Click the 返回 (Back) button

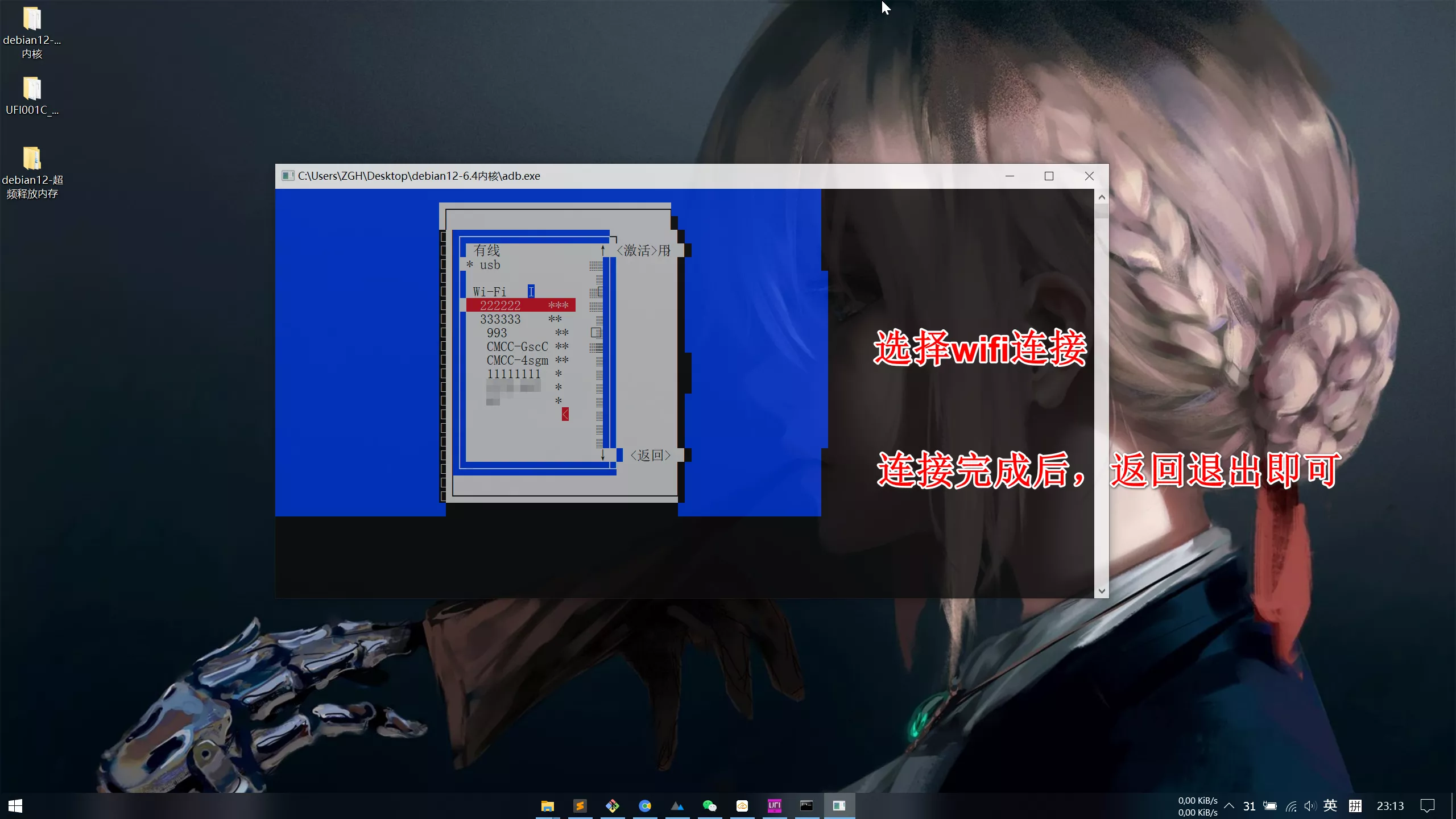[x=651, y=455]
